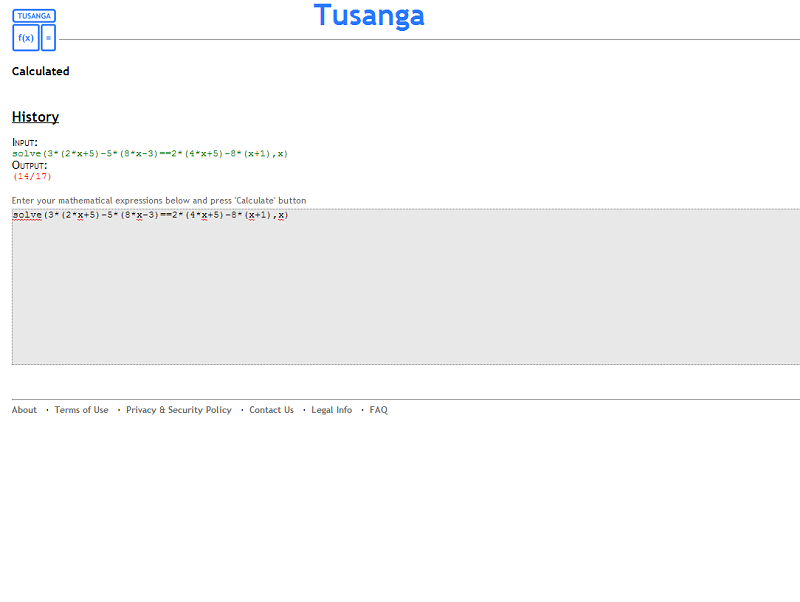This screenshot has height=602, width=800.
Task: Click the f(x) functions button
Action: coord(25,38)
